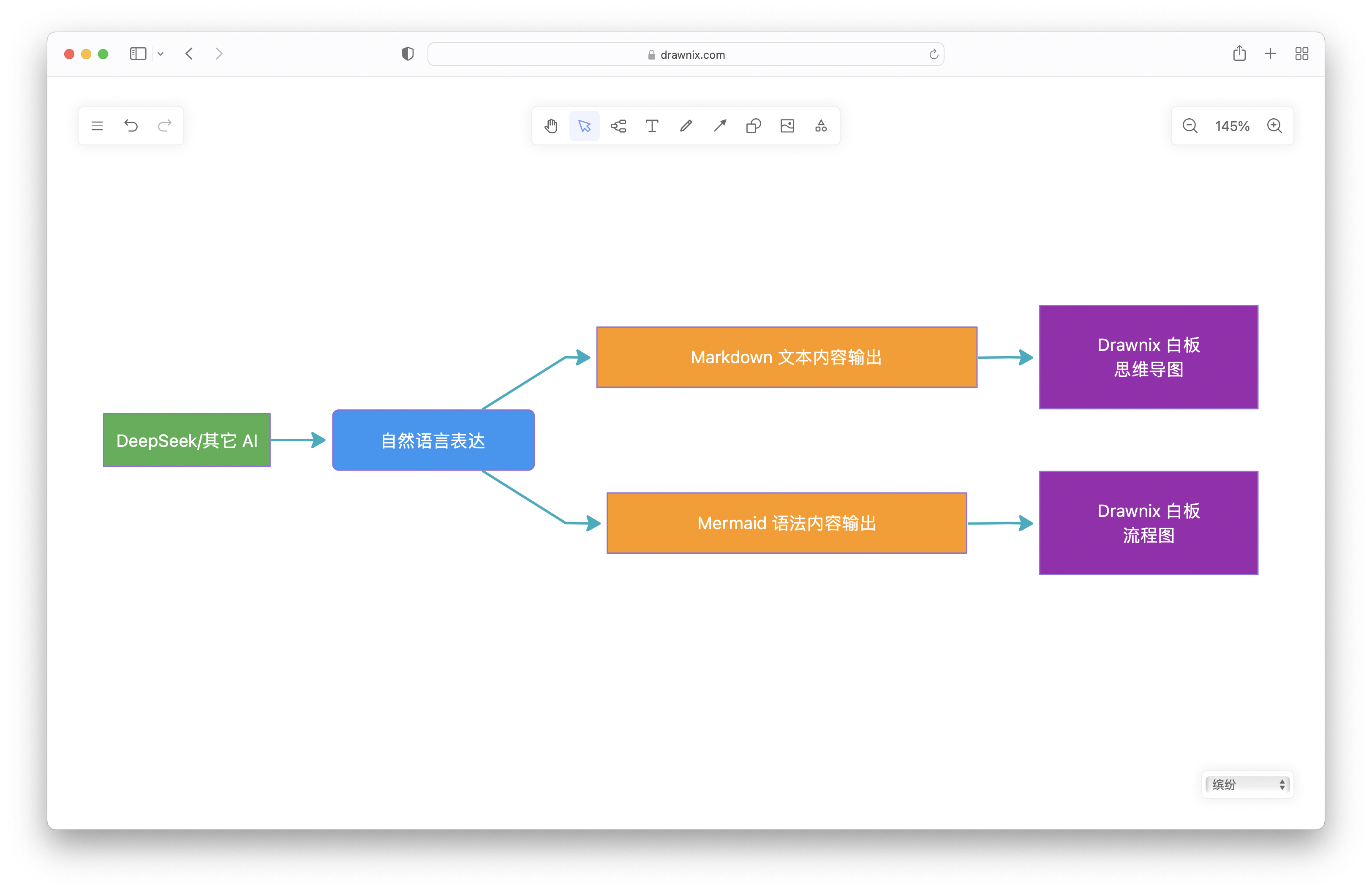
Task: Select the Arrow line tool
Action: click(719, 125)
